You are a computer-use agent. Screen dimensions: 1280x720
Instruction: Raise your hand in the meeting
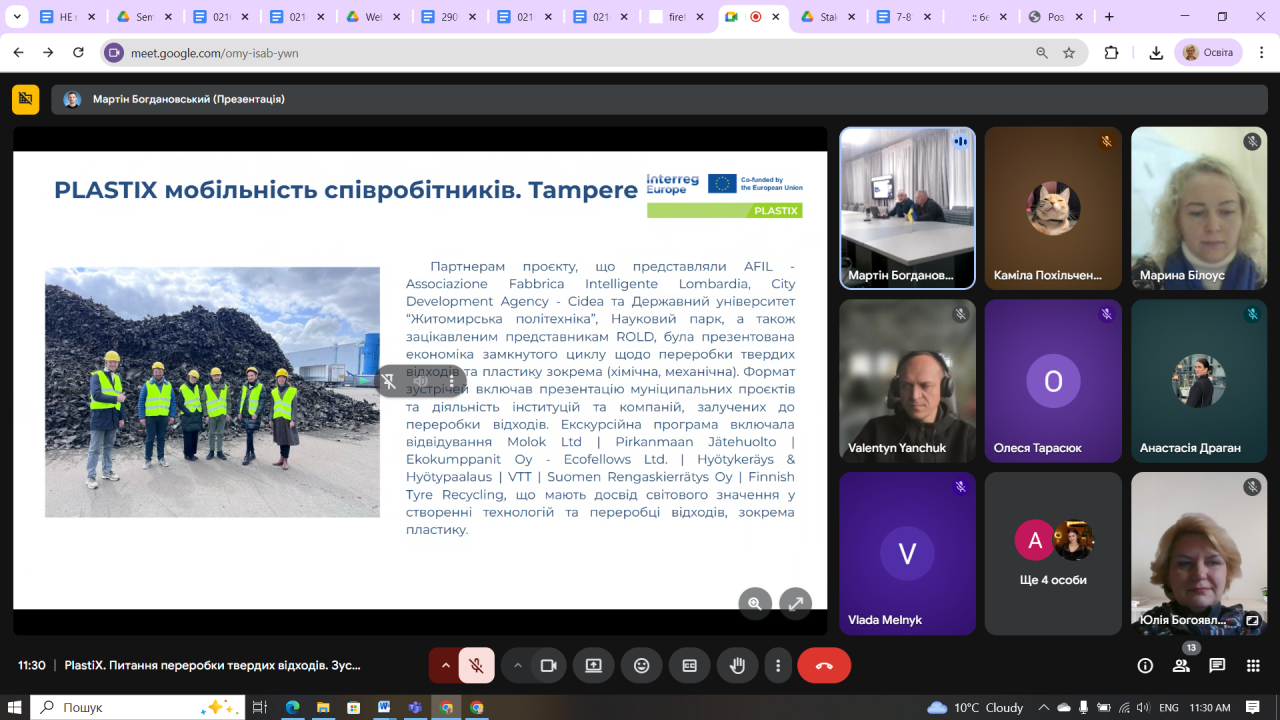click(737, 666)
